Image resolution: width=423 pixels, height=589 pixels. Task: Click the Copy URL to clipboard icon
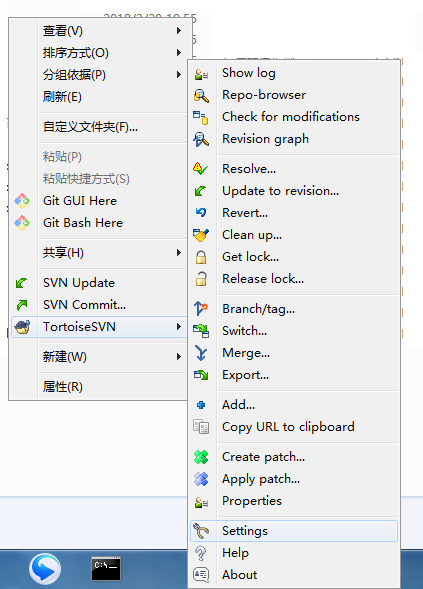click(201, 427)
